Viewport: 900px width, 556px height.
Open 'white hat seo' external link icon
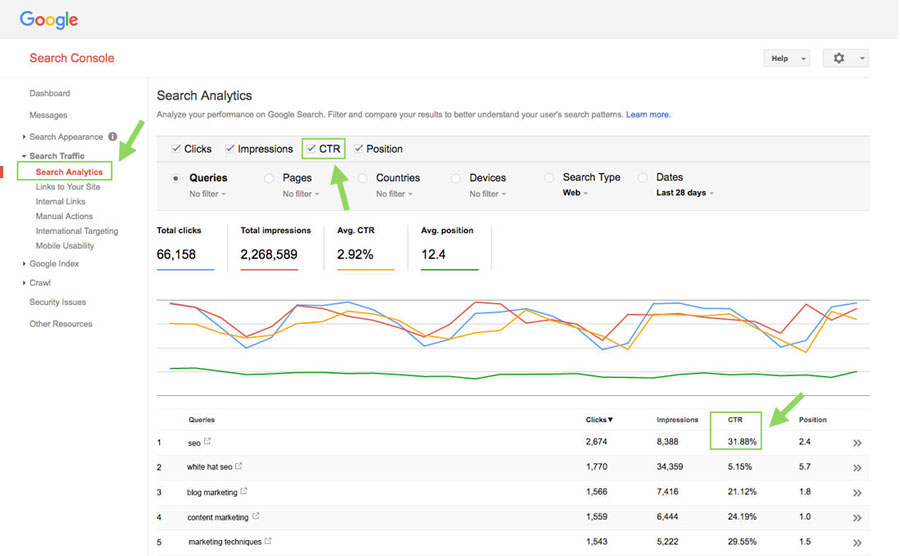click(x=238, y=466)
